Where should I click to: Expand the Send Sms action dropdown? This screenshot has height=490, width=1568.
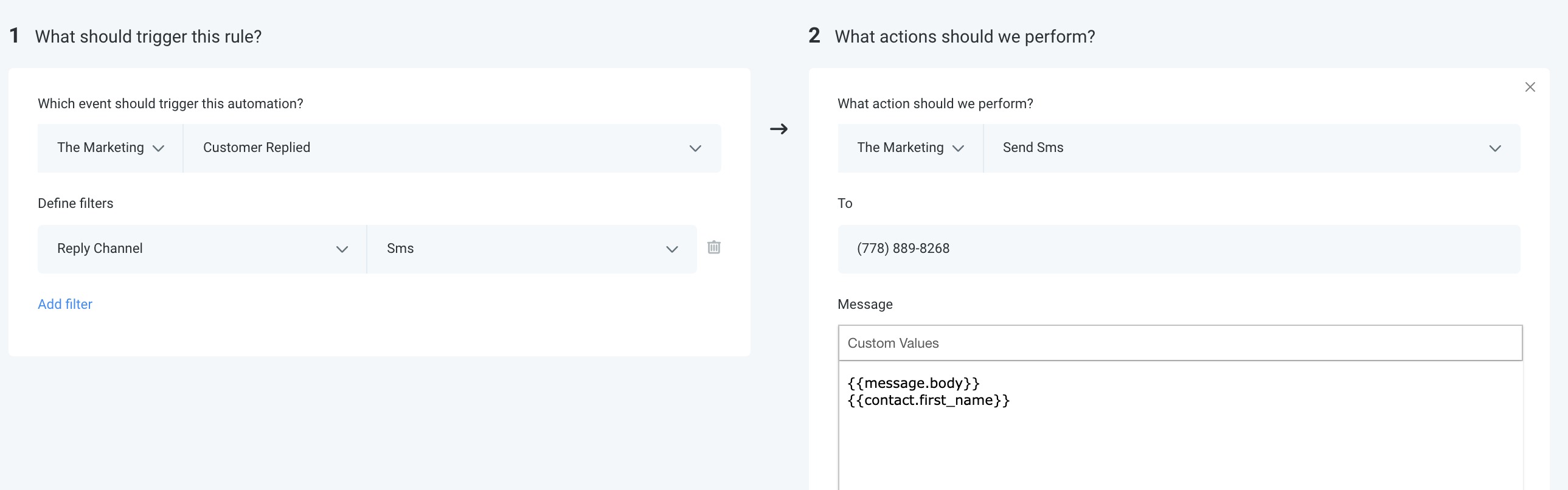pos(1252,148)
